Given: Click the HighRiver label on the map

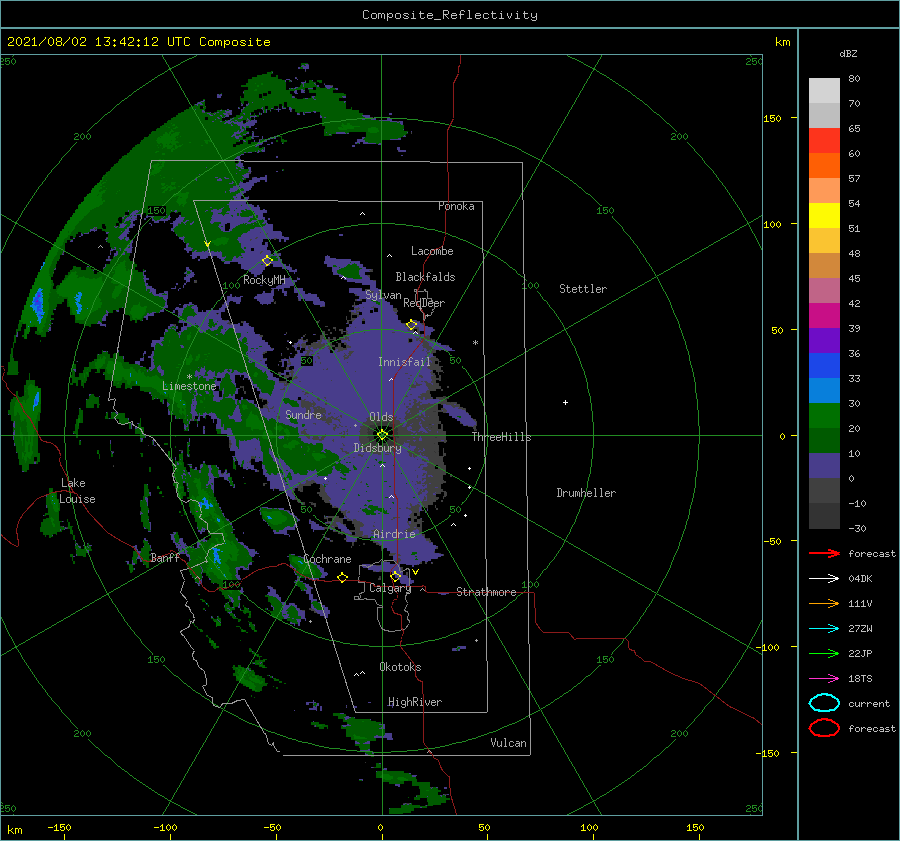Looking at the screenshot, I should [414, 702].
